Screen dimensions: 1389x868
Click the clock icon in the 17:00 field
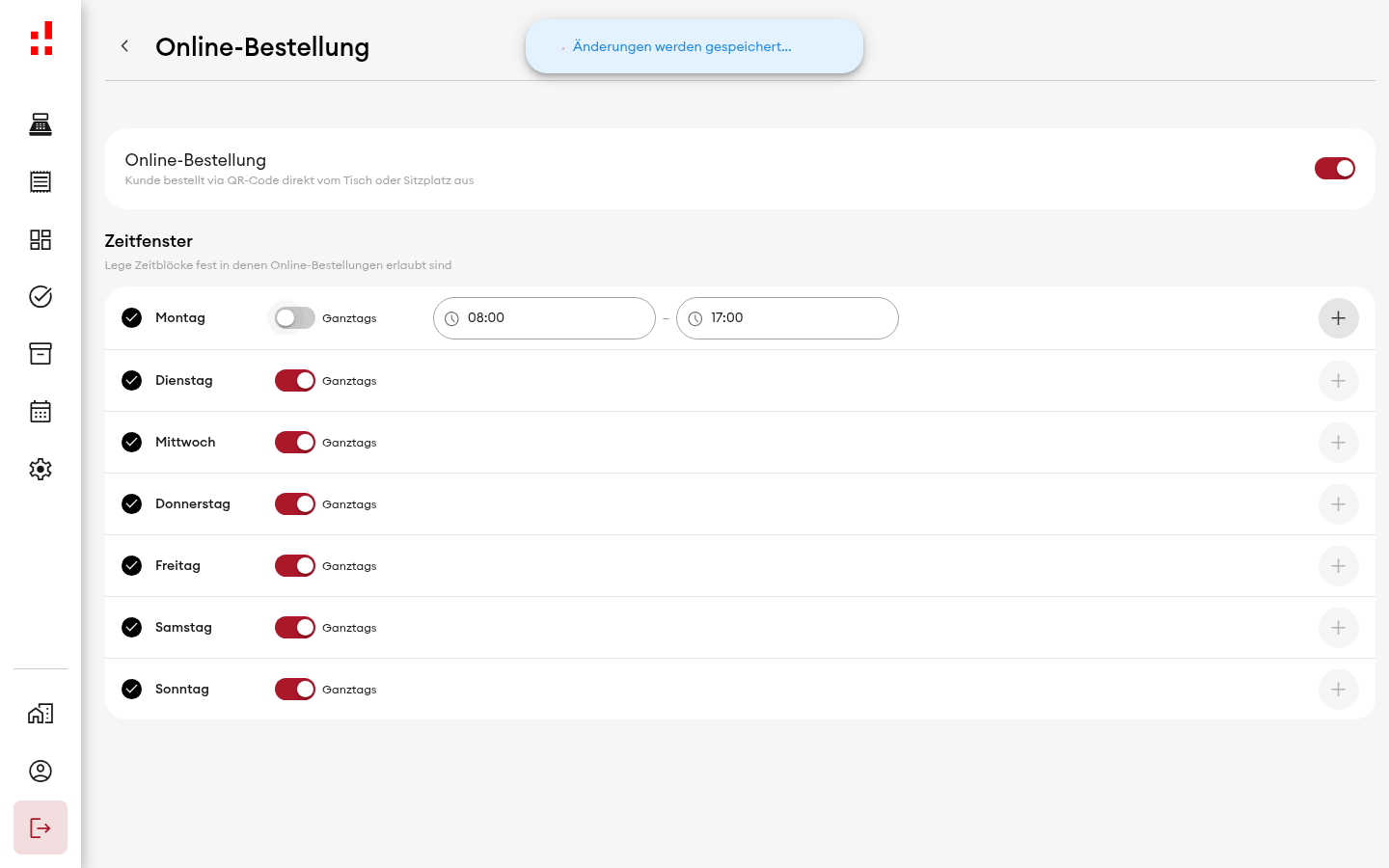tap(694, 318)
